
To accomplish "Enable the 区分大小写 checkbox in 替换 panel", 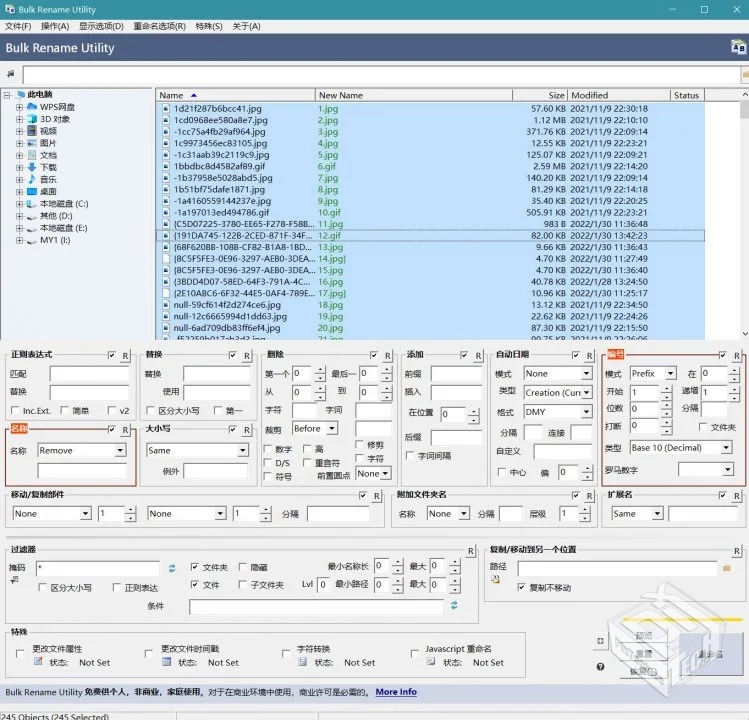I will [150, 410].
